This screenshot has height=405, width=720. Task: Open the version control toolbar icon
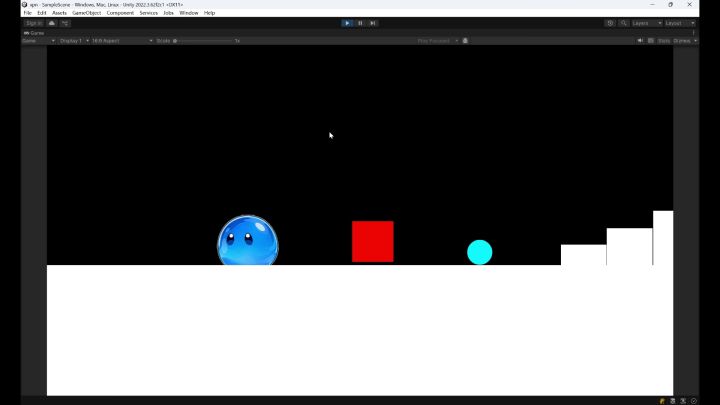click(65, 23)
